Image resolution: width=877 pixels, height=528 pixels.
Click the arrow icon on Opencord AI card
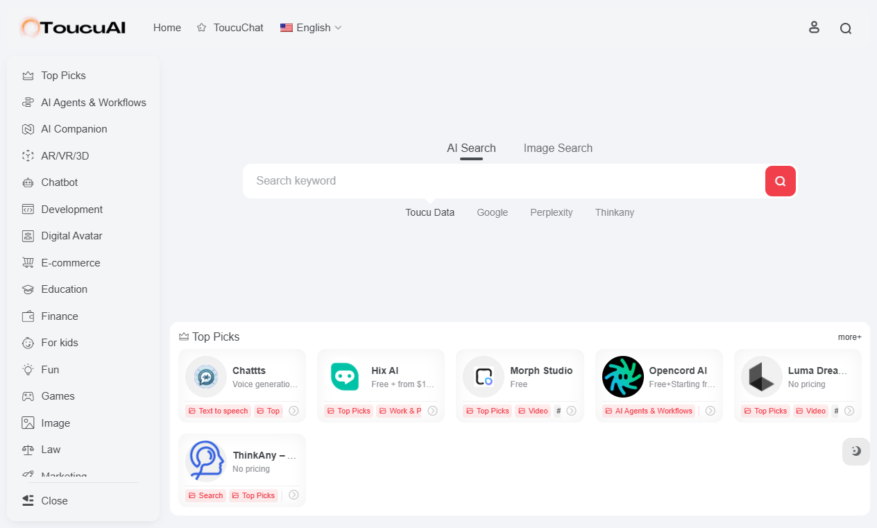[x=710, y=411]
